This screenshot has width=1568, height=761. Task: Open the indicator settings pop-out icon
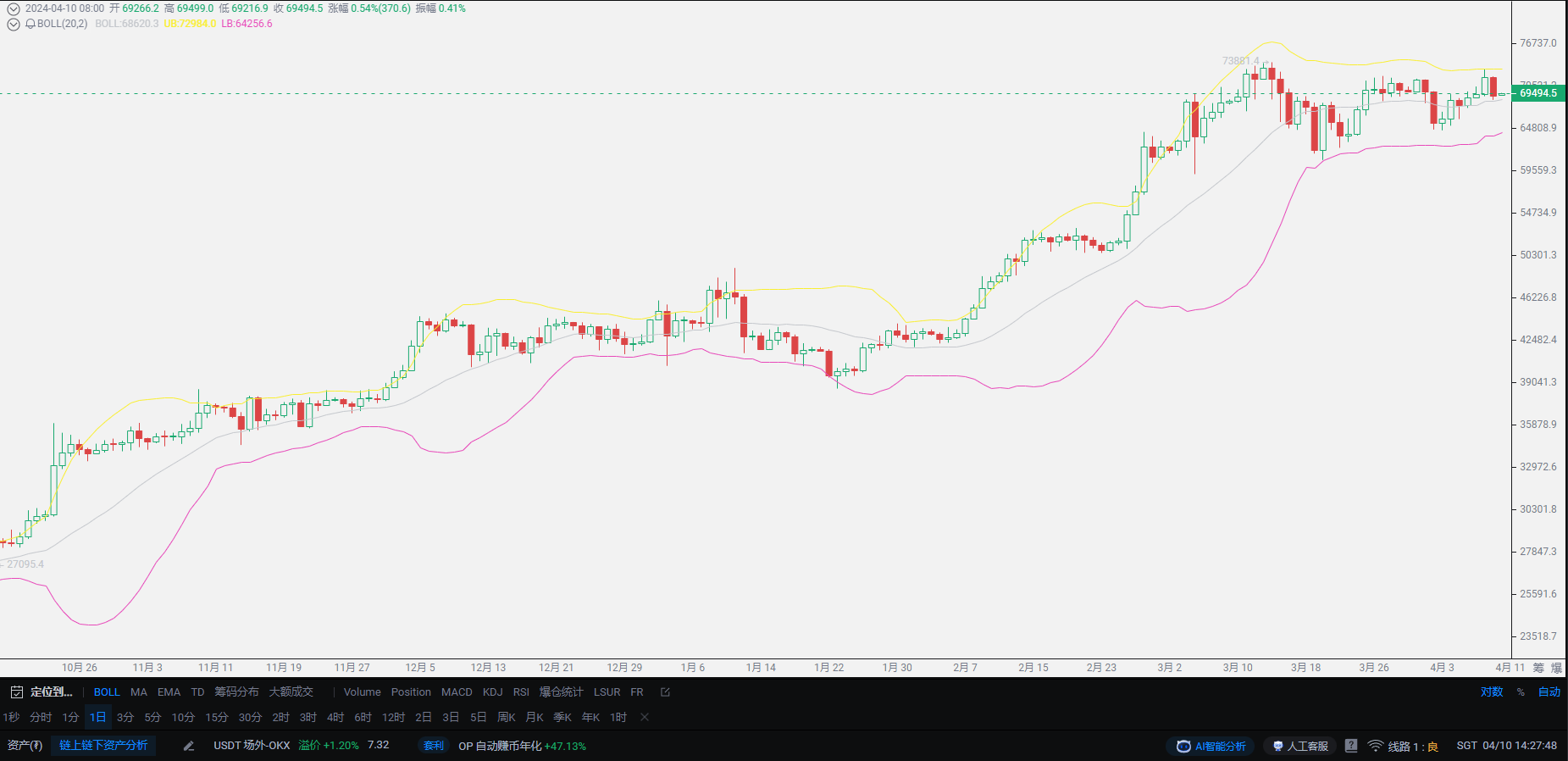pos(665,692)
